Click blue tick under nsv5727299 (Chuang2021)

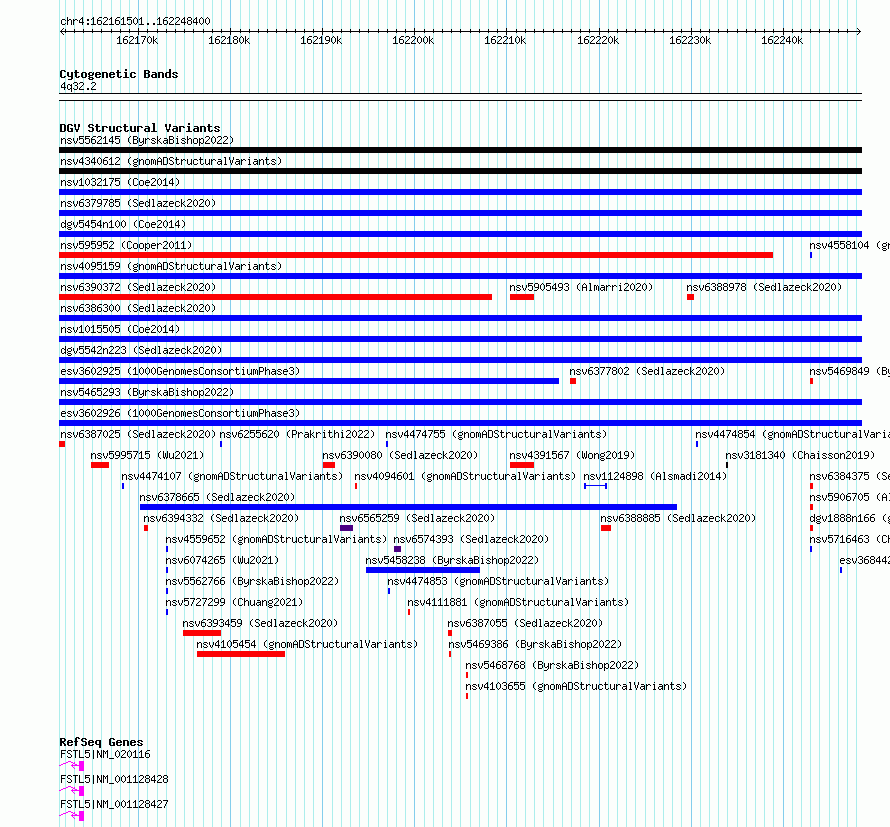[167, 612]
